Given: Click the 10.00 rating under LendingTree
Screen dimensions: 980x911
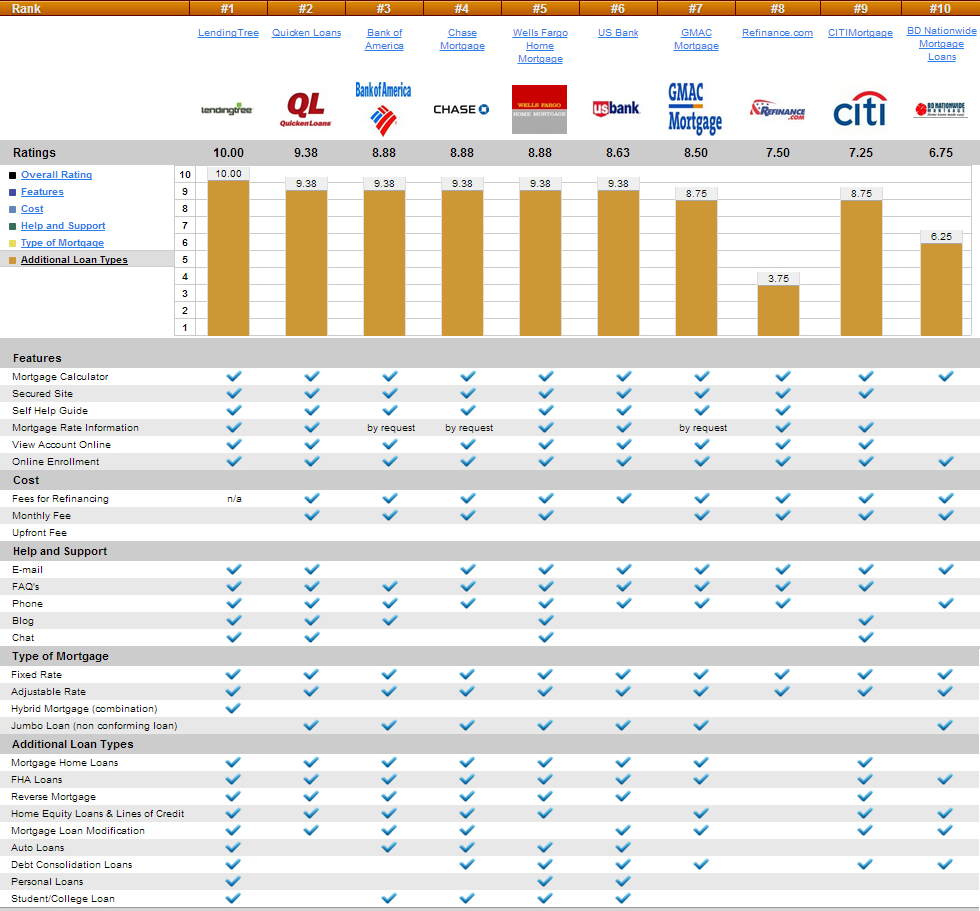Looking at the screenshot, I should tap(228, 152).
